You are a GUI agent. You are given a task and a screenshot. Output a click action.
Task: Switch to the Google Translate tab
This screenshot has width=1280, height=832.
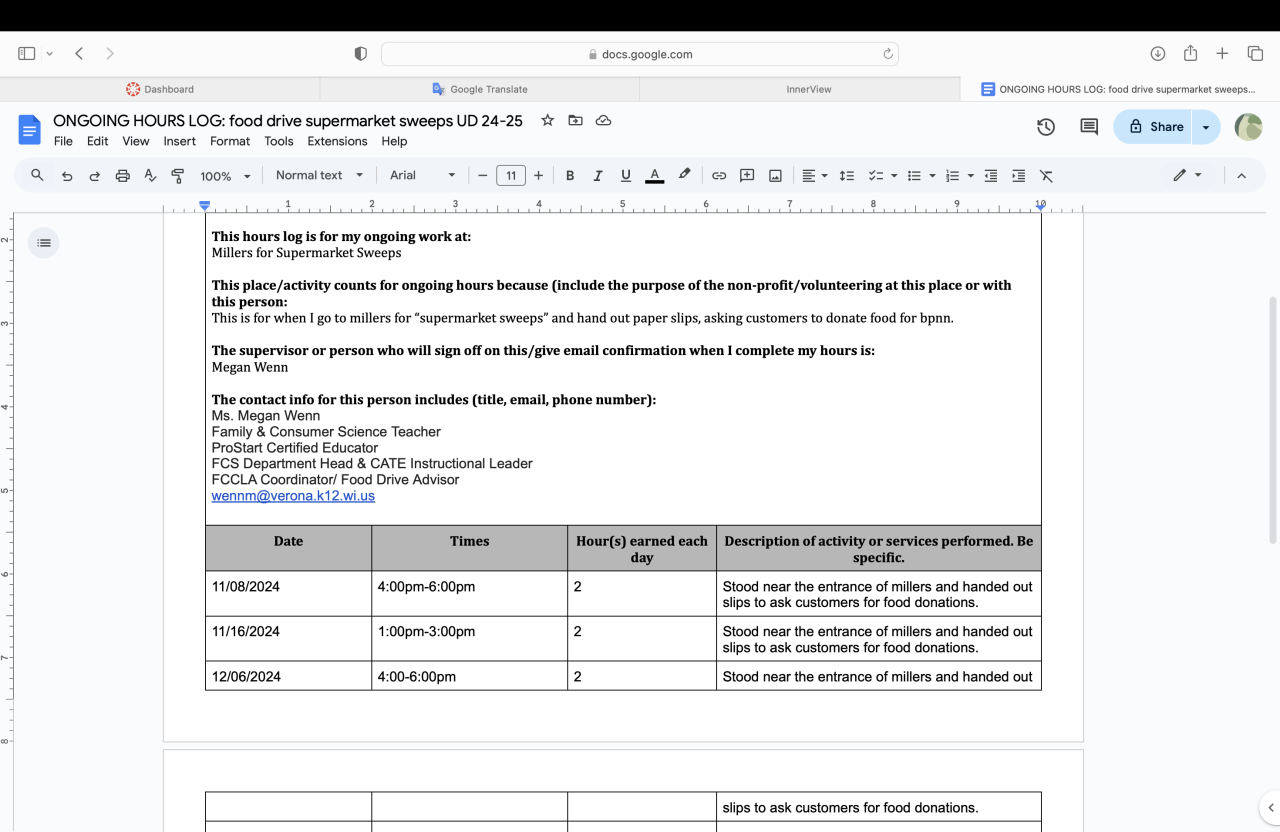(x=480, y=89)
